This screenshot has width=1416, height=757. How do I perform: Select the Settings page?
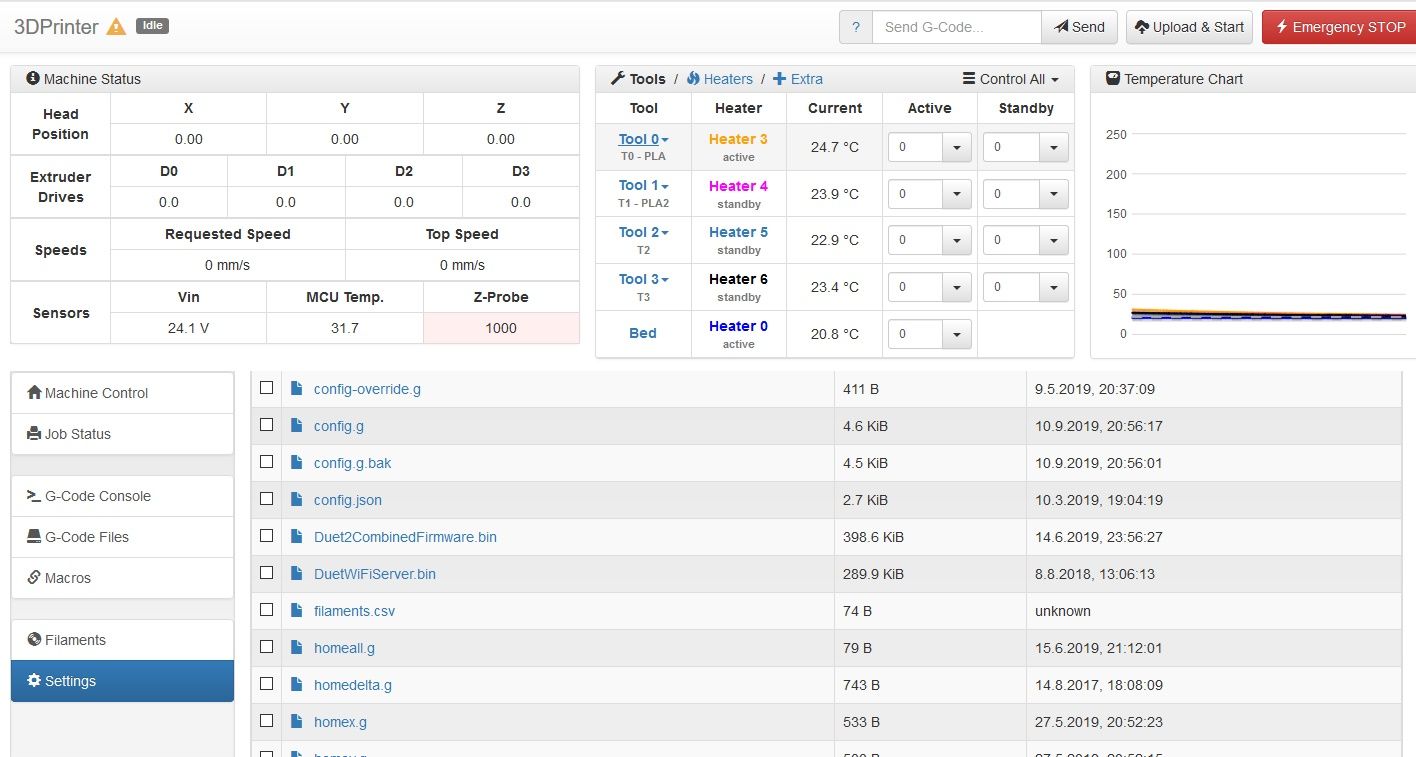122,681
